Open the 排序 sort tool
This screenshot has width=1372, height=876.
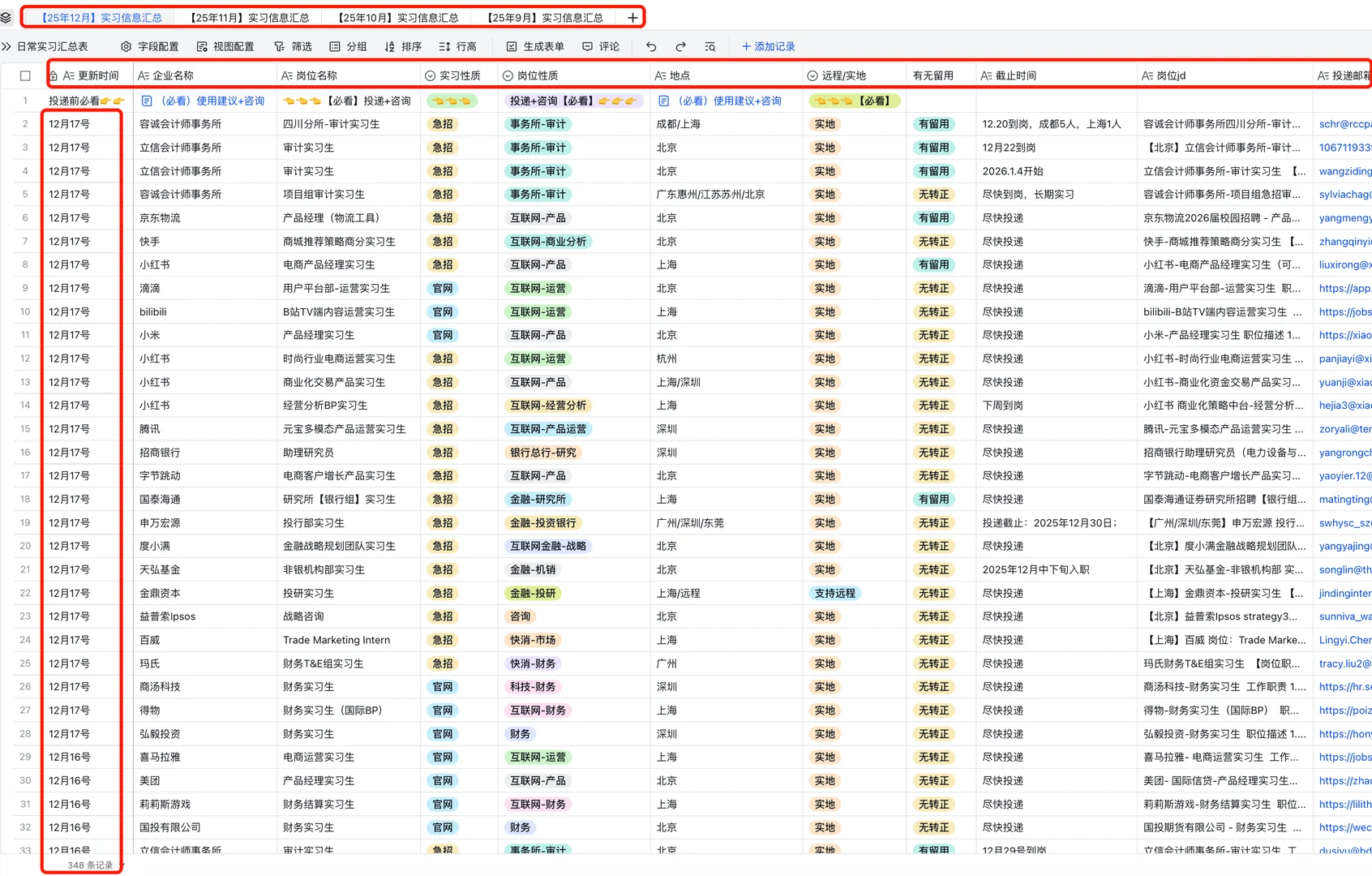coord(403,46)
